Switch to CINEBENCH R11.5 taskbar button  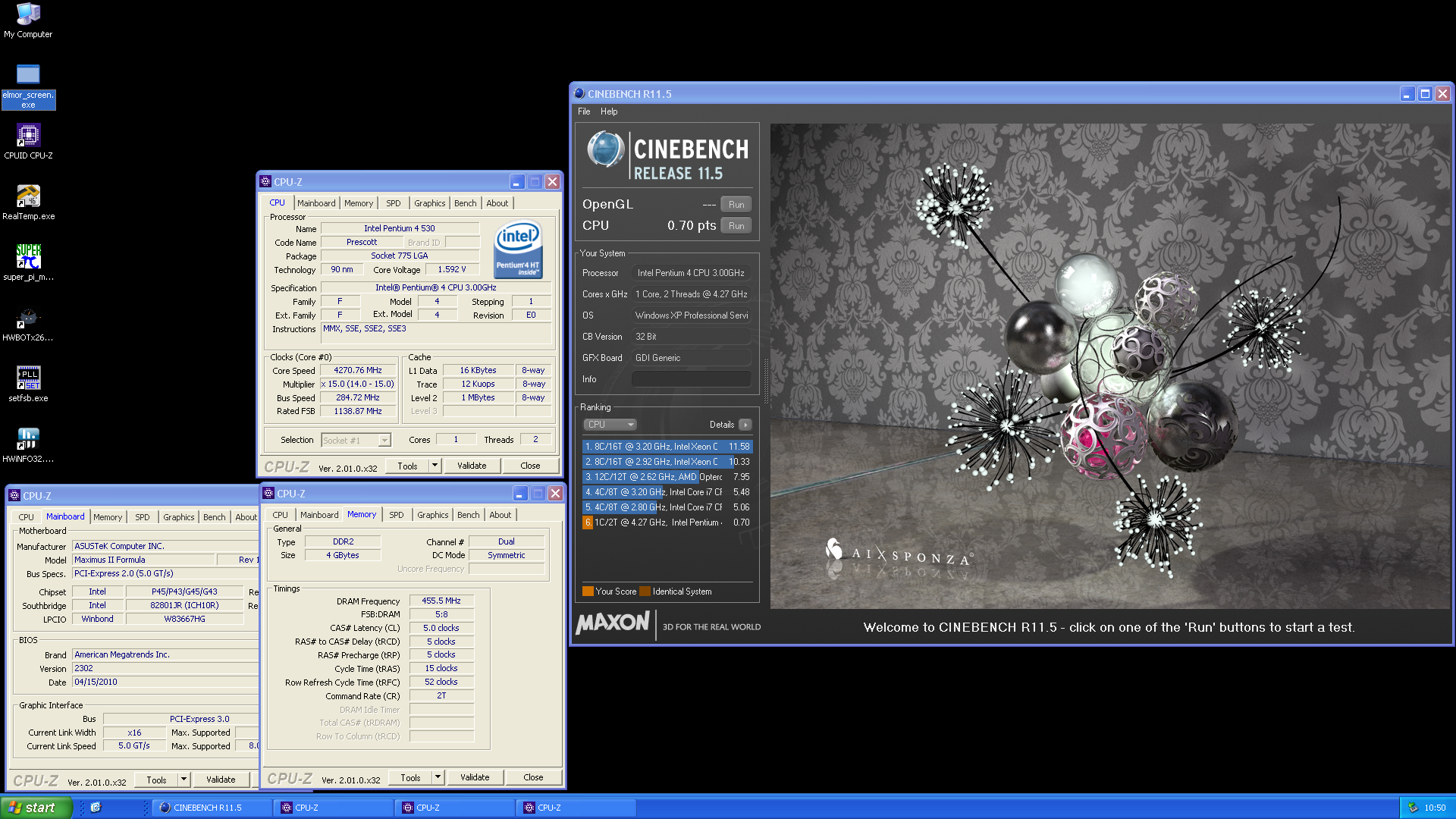pos(212,808)
